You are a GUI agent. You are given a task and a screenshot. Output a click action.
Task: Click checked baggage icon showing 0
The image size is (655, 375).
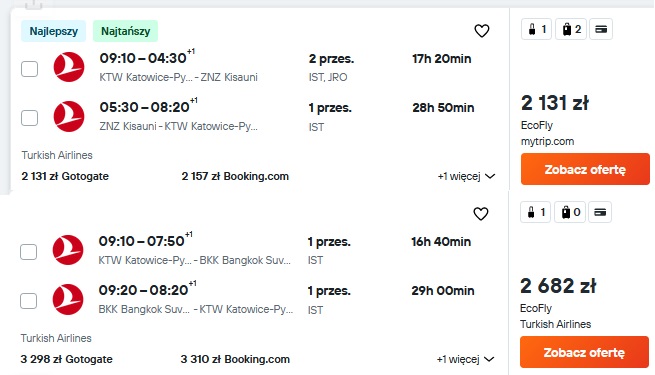[570, 212]
